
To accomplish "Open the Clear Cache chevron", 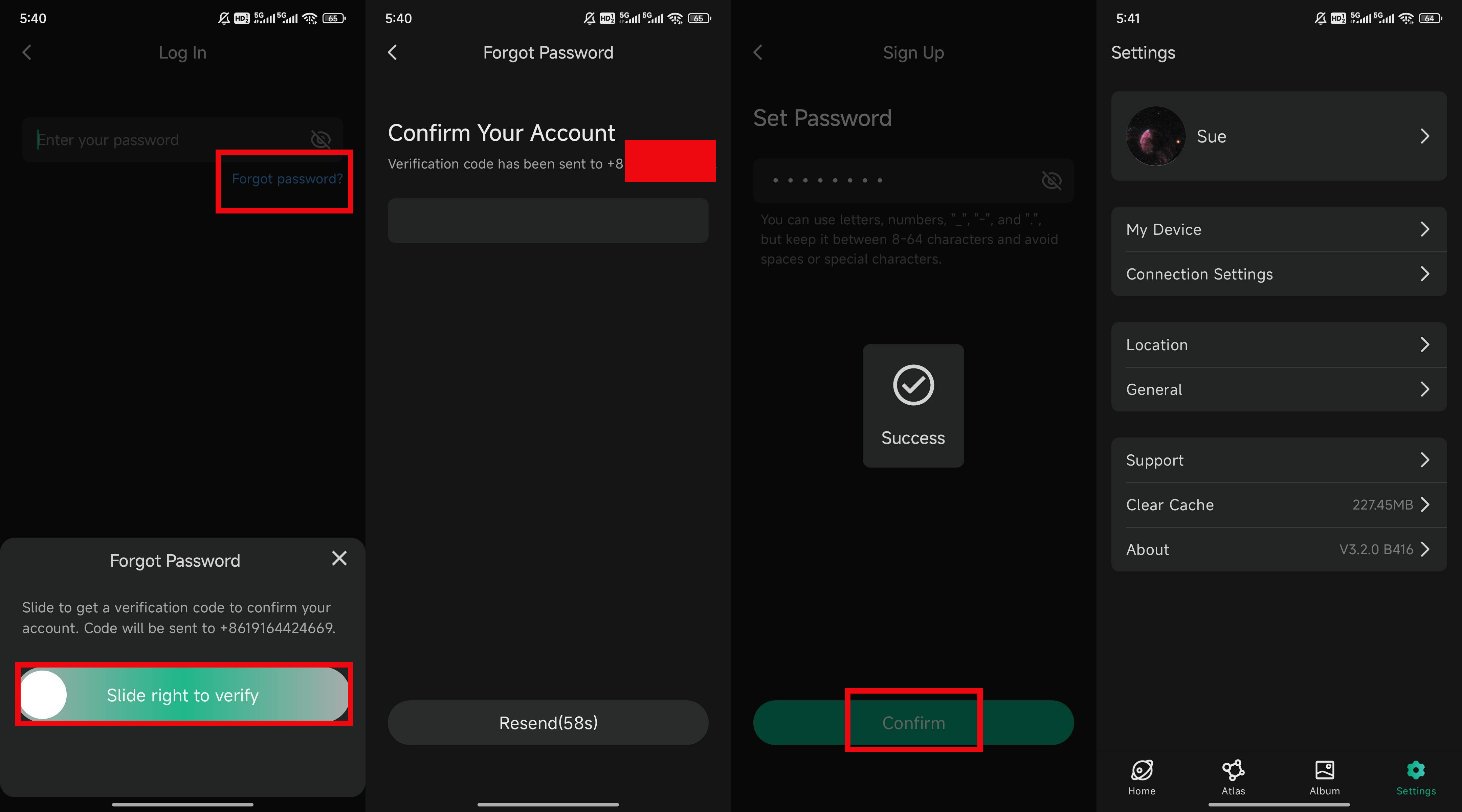I will coord(1424,504).
